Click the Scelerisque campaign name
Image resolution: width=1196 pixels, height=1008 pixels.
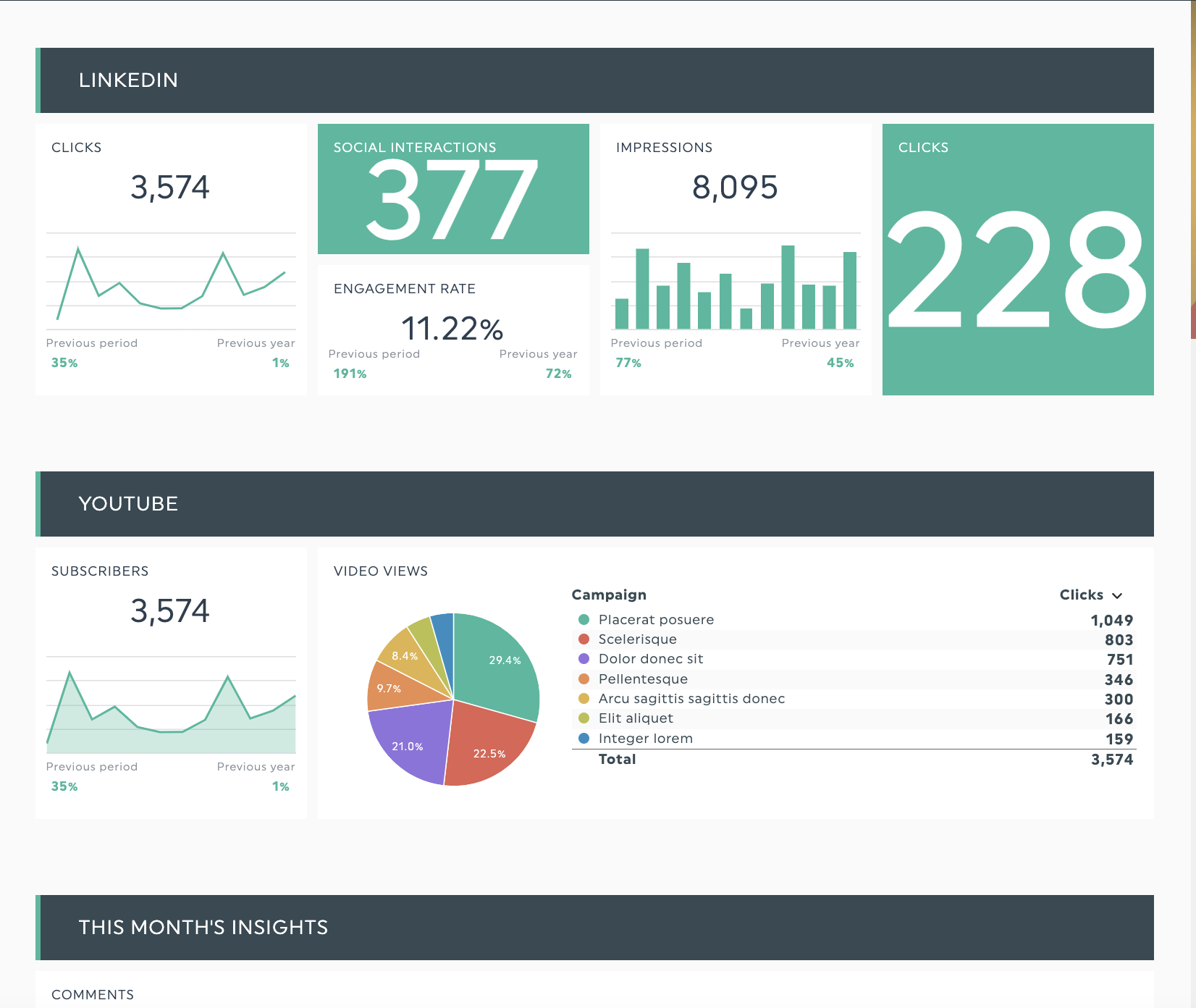pos(638,639)
